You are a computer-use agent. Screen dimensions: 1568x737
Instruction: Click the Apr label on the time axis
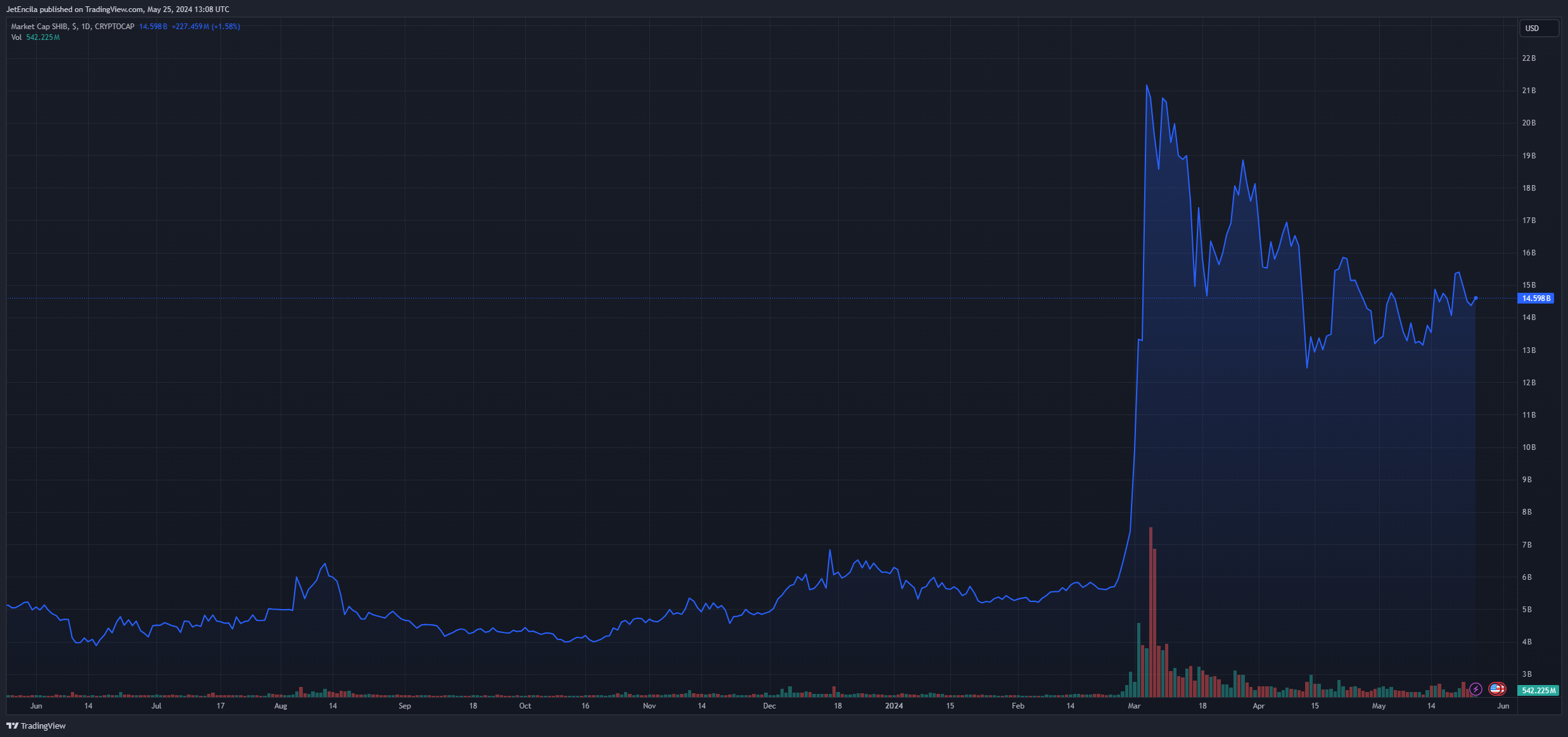pyautogui.click(x=1258, y=706)
